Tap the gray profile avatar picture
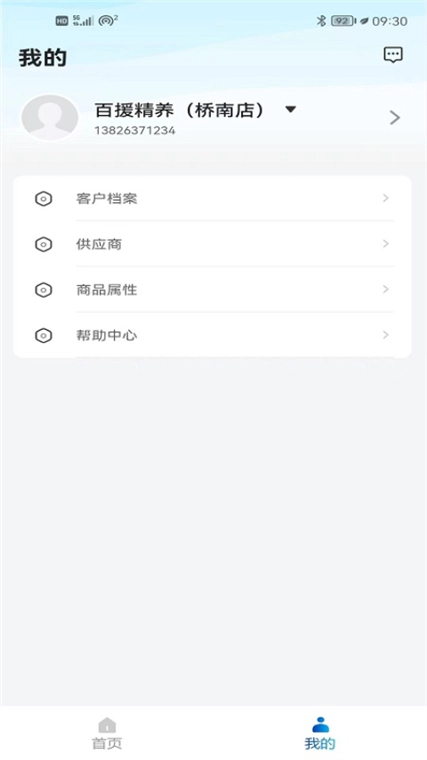This screenshot has height=760, width=427. click(49, 118)
